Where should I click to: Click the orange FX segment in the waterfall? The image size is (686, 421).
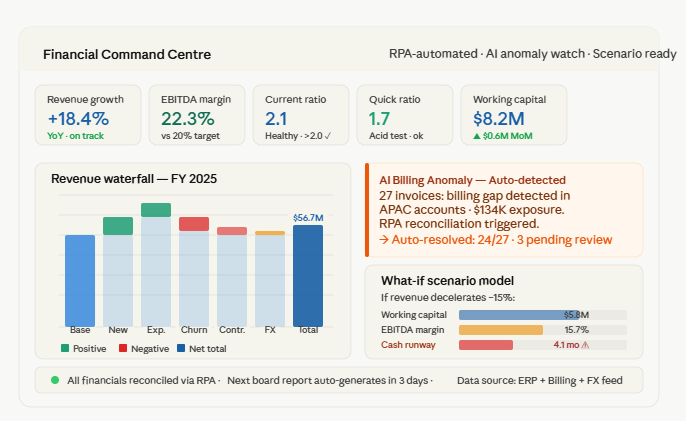tap(270, 233)
